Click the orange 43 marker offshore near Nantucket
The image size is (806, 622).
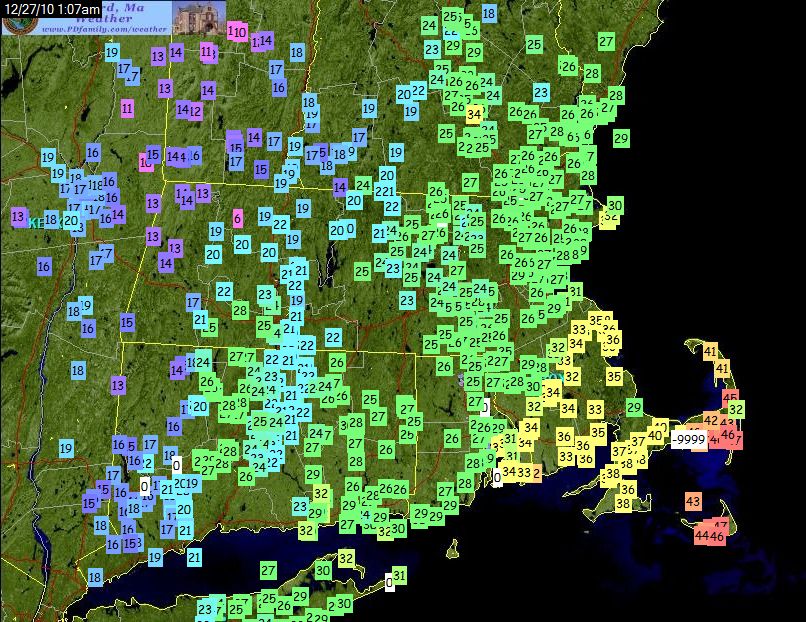693,501
